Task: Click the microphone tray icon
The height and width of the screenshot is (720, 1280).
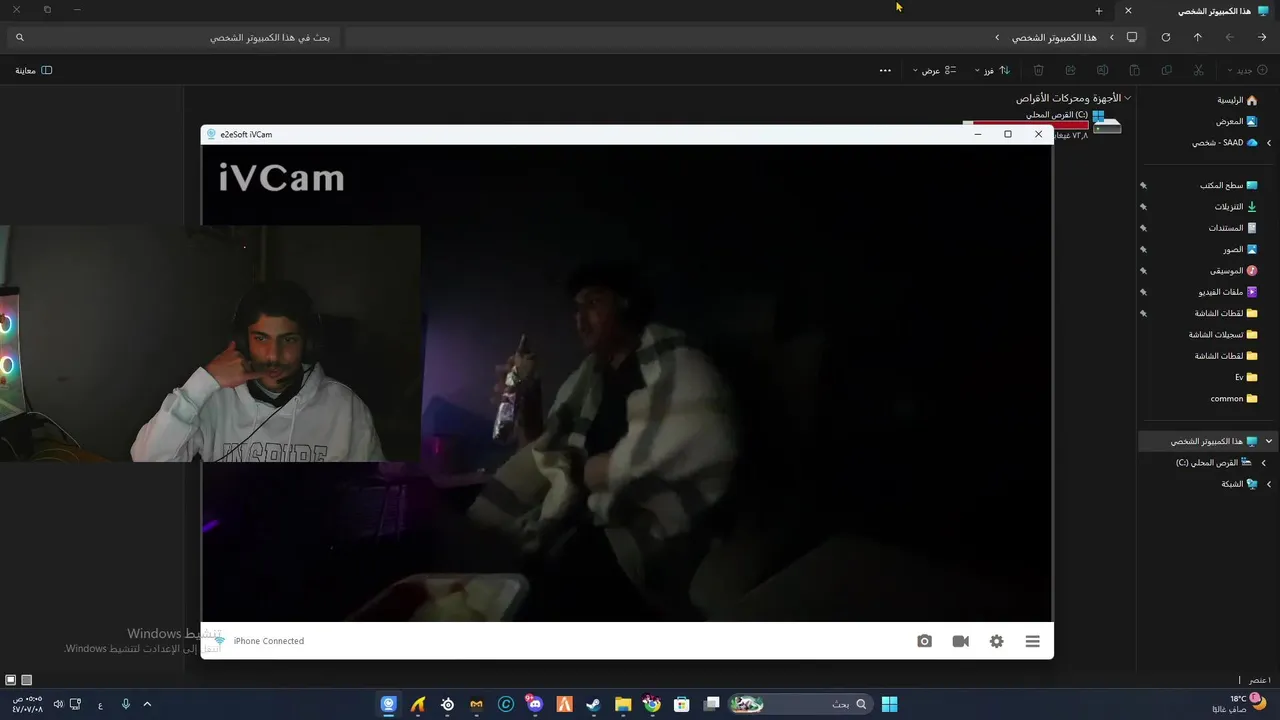Action: pos(126,704)
